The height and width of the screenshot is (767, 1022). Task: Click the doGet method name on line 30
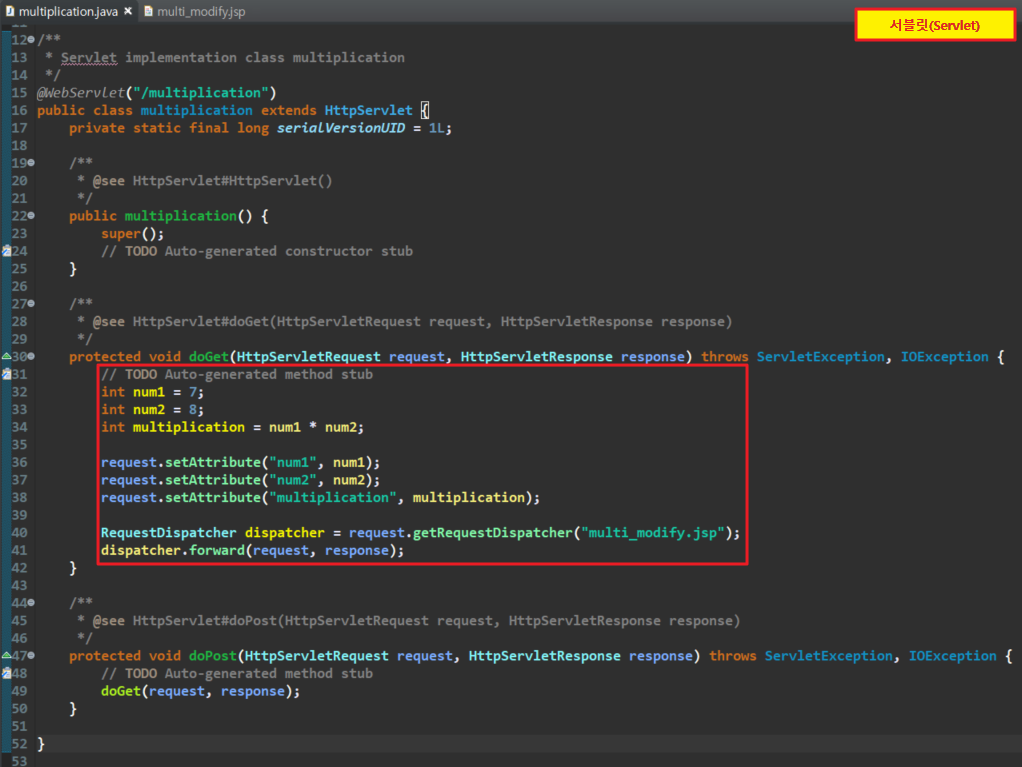[x=209, y=356]
